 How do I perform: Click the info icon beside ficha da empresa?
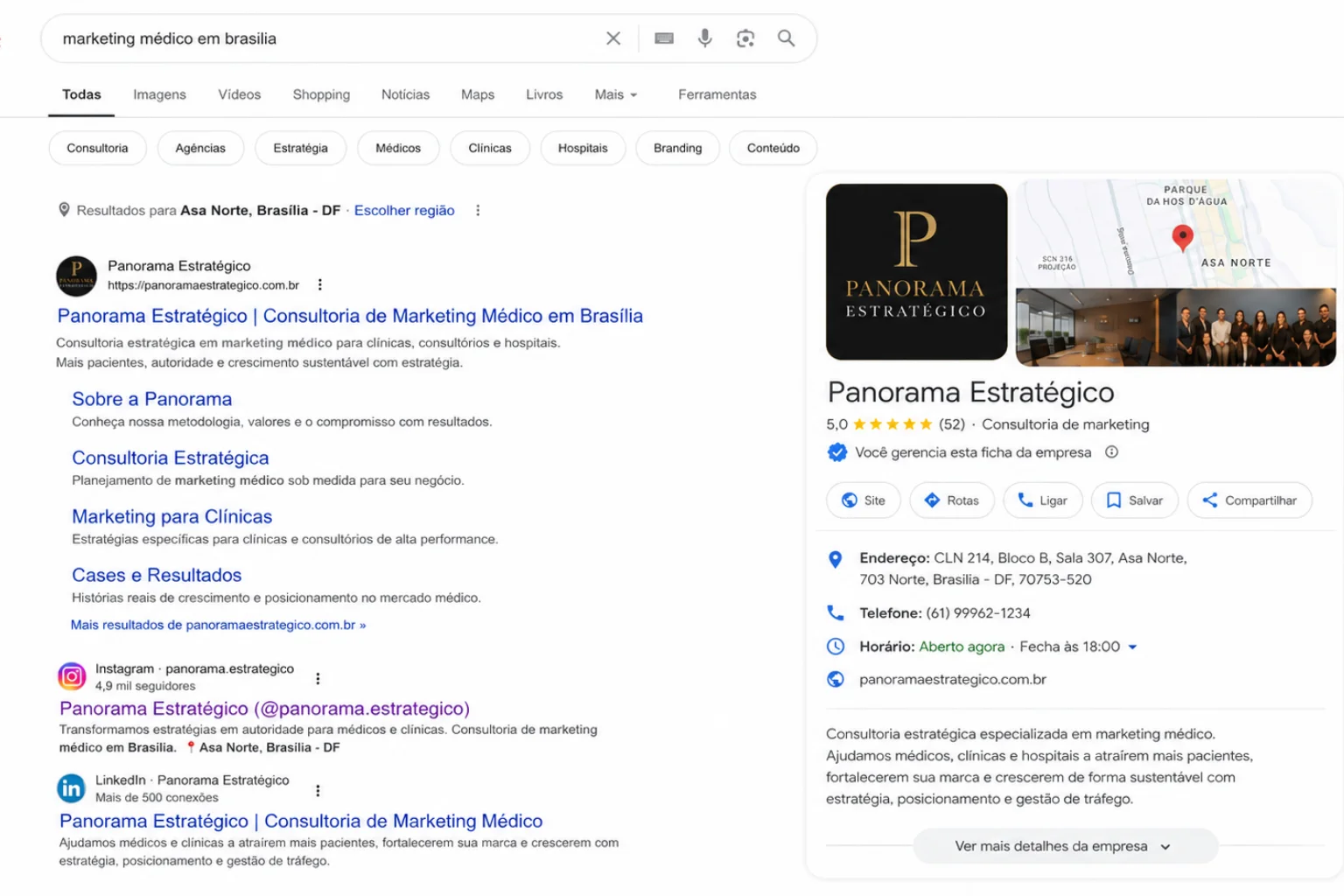[1111, 452]
